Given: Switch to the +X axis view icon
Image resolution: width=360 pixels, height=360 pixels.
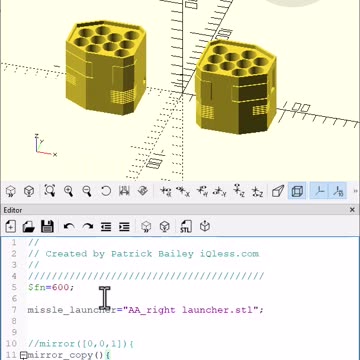Looking at the screenshot, I should (166, 191).
